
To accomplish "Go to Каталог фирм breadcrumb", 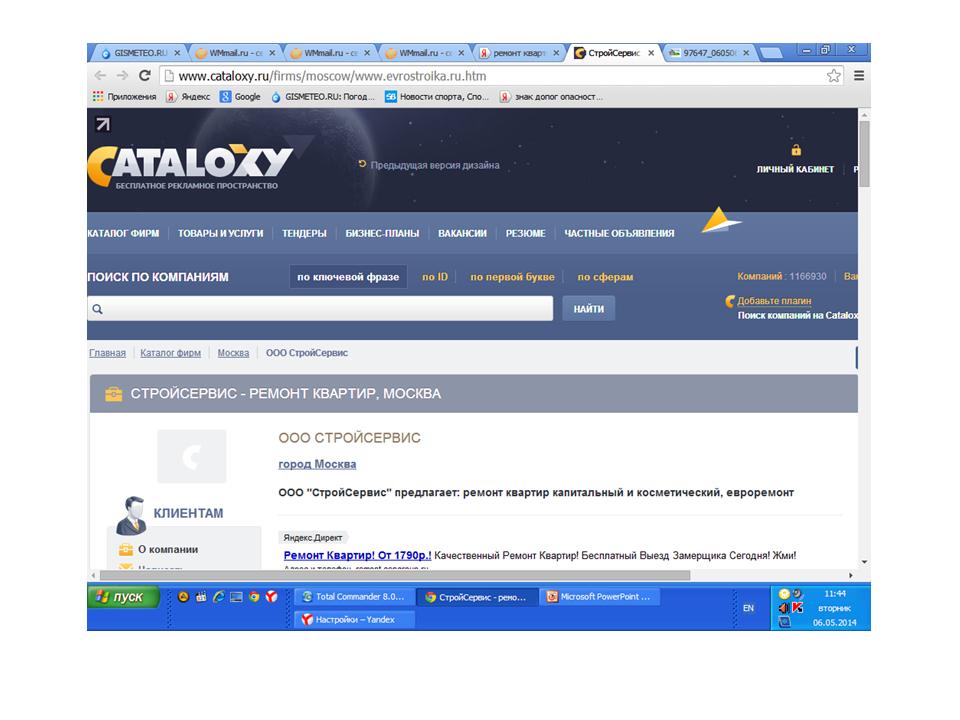I will [x=170, y=353].
